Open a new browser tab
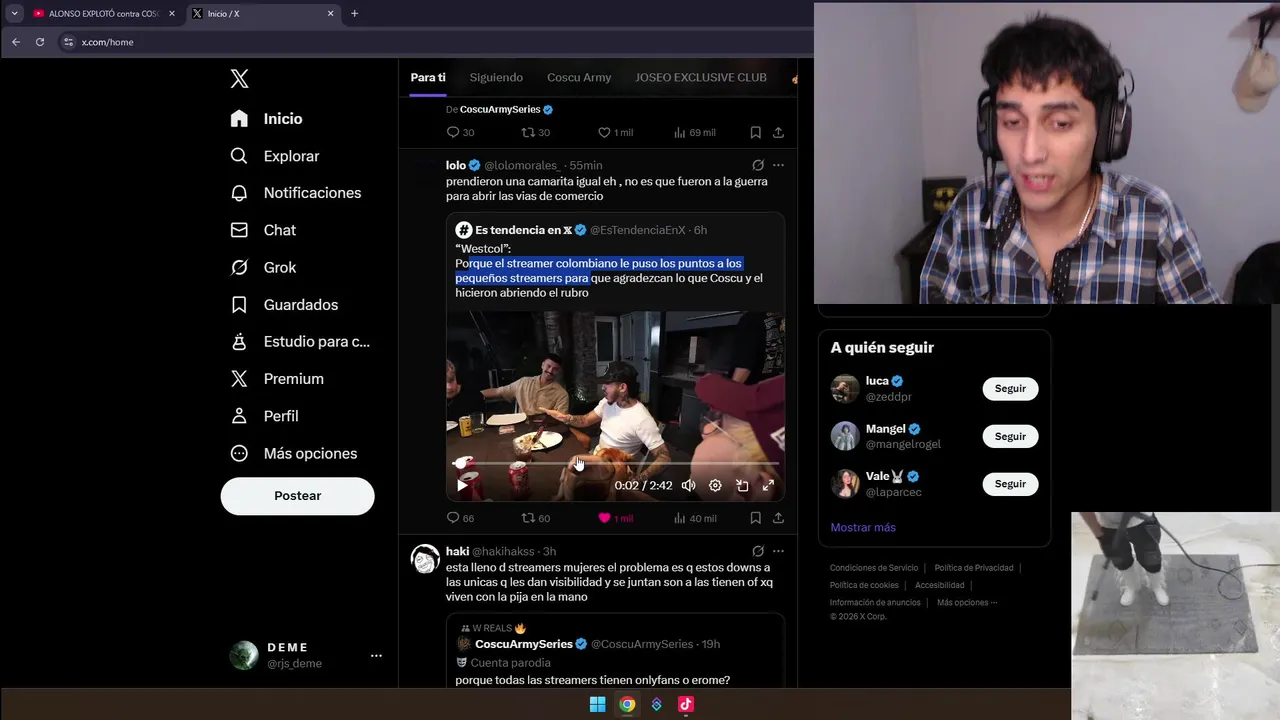 point(354,14)
